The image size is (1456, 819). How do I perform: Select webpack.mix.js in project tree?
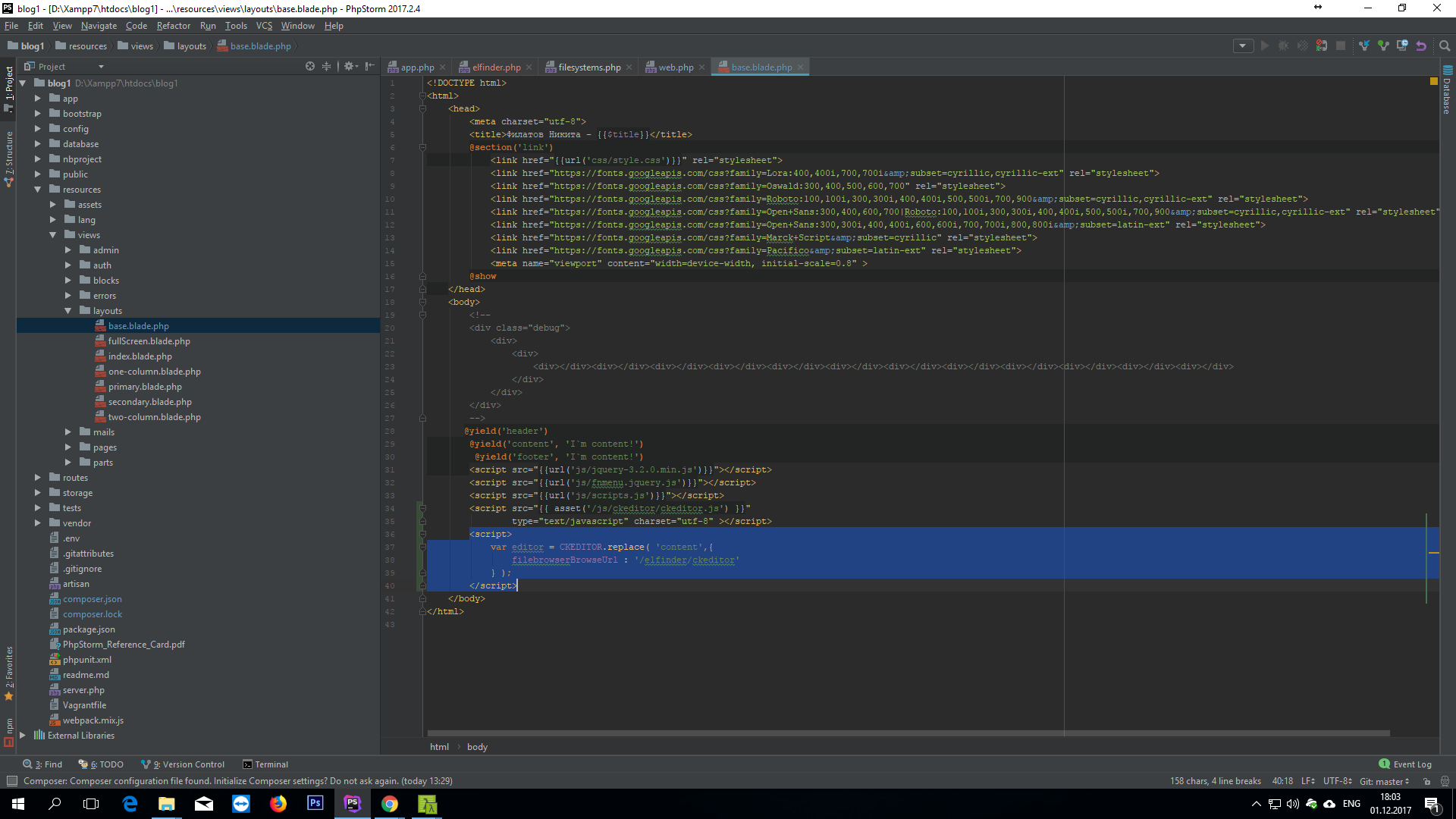(93, 720)
